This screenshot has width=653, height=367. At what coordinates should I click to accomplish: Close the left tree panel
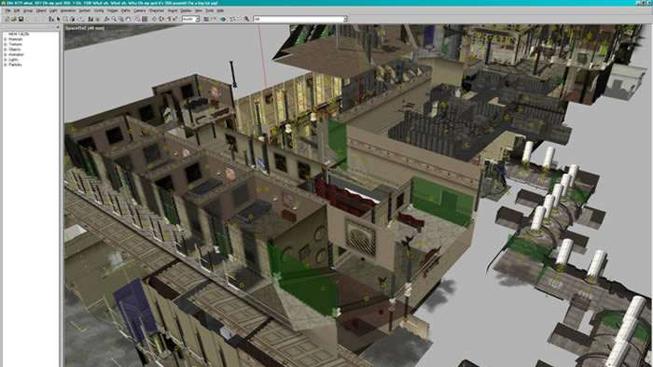click(57, 27)
